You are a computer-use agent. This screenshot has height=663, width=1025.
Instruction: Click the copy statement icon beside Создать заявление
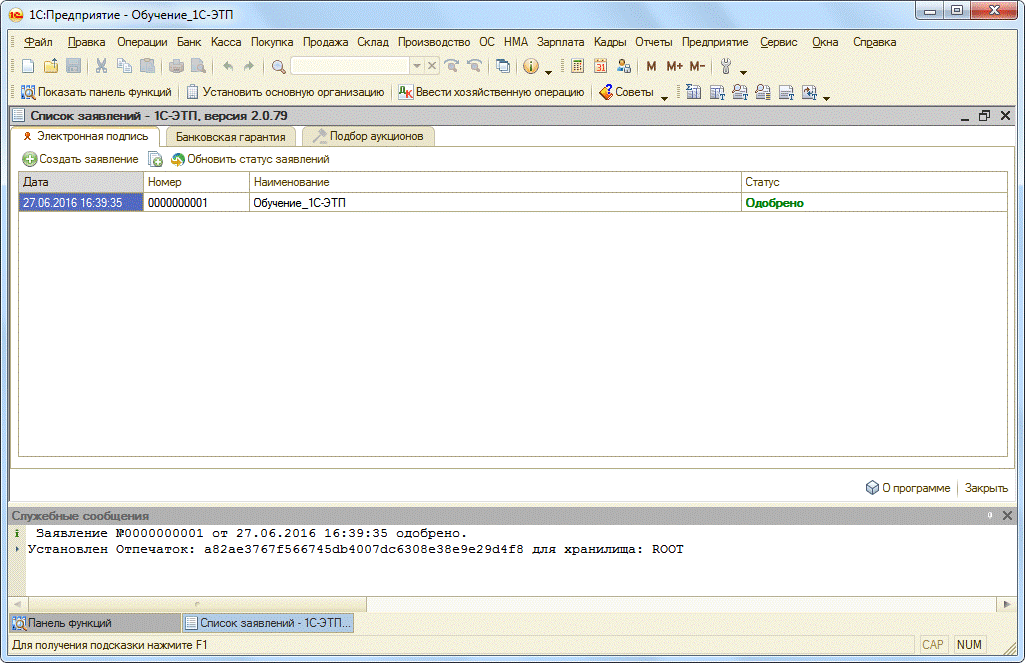[x=155, y=159]
